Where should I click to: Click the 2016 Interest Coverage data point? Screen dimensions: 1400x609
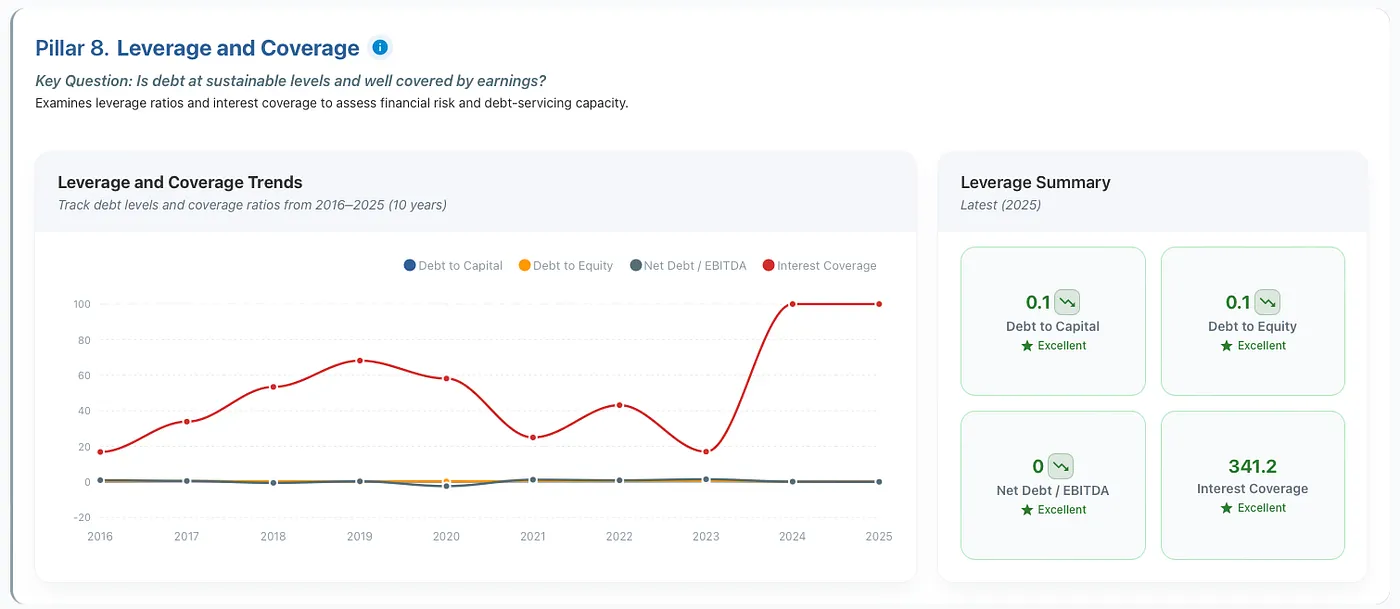tap(100, 452)
